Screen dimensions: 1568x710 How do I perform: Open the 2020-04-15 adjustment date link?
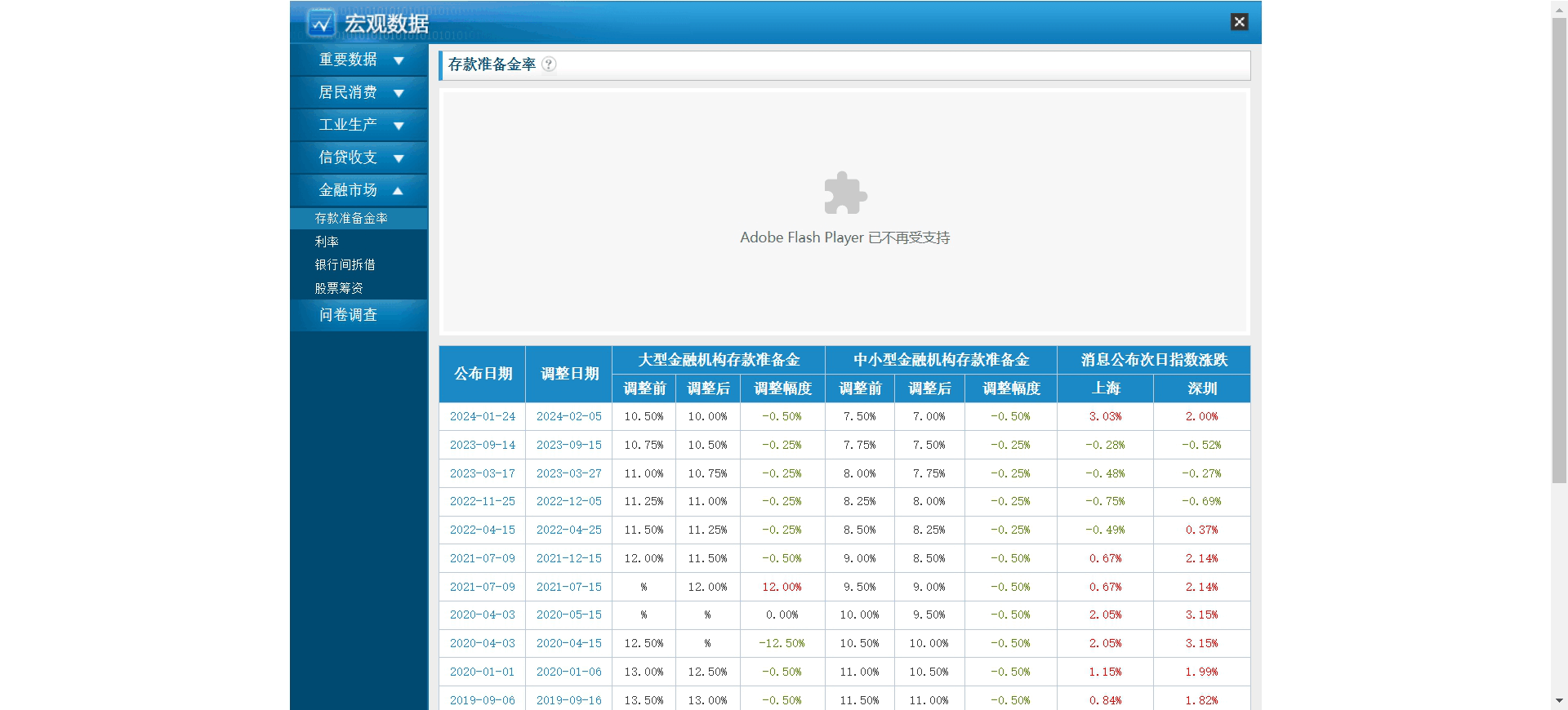coord(569,643)
